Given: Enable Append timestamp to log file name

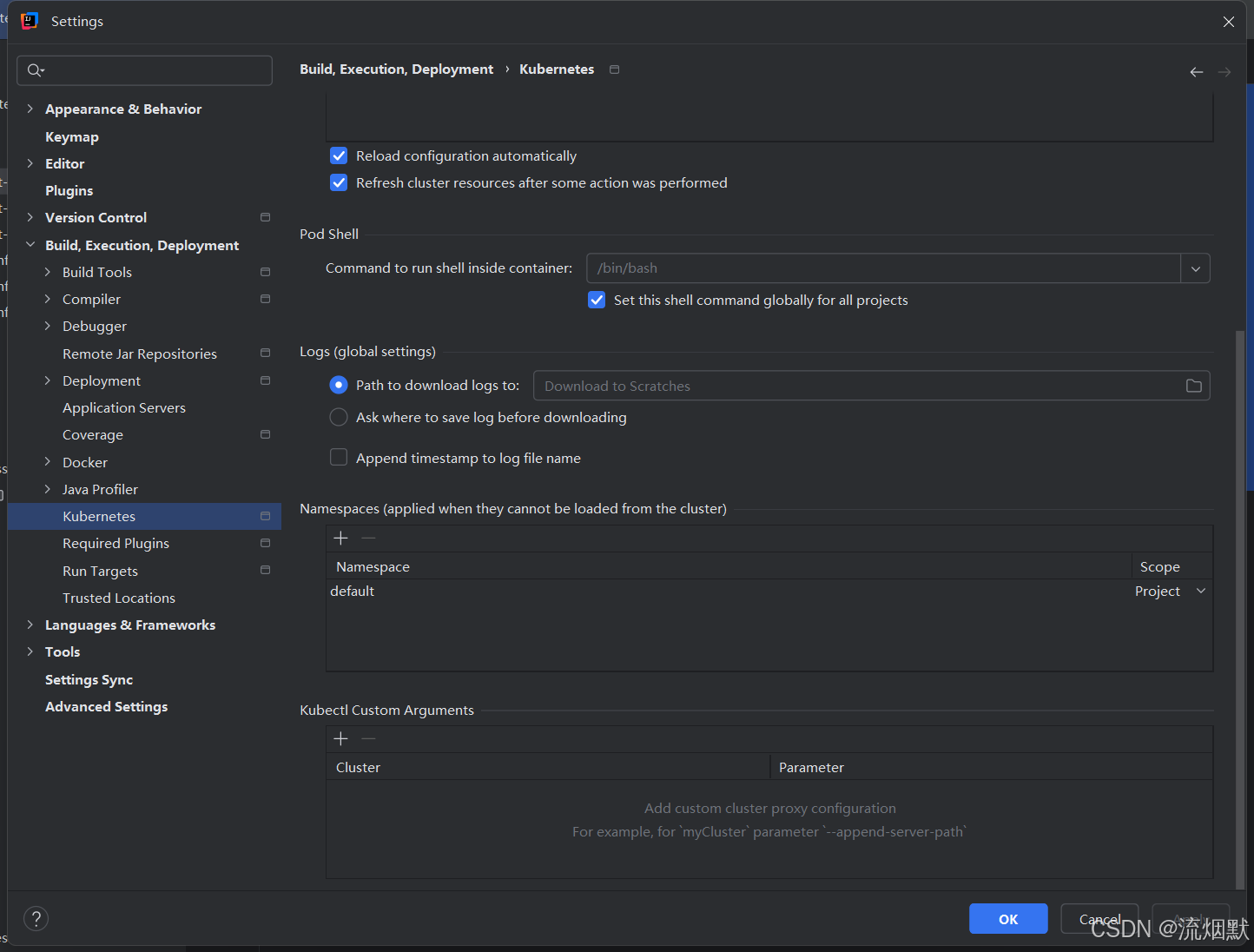Looking at the screenshot, I should pyautogui.click(x=339, y=457).
